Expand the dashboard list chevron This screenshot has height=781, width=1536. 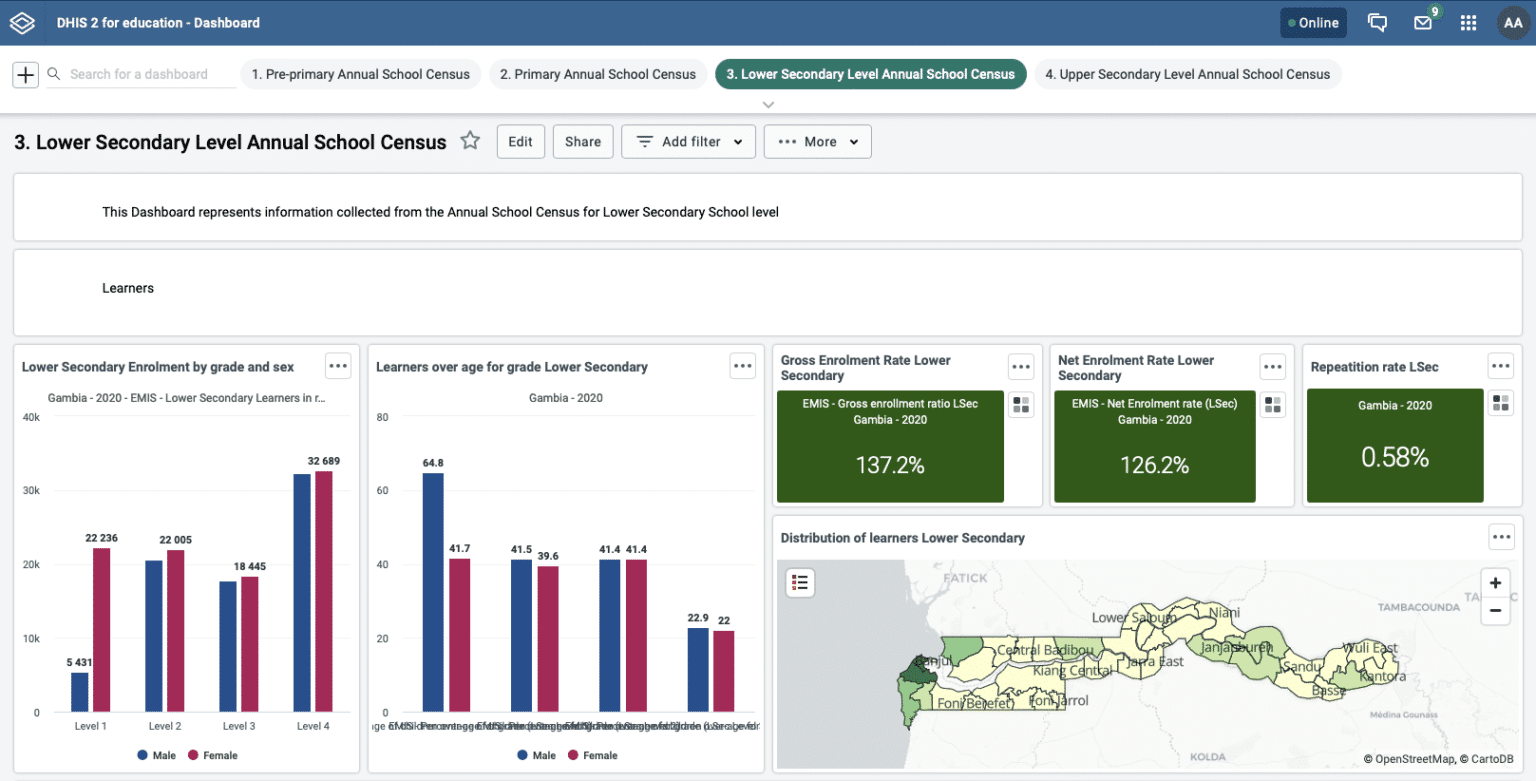(768, 104)
